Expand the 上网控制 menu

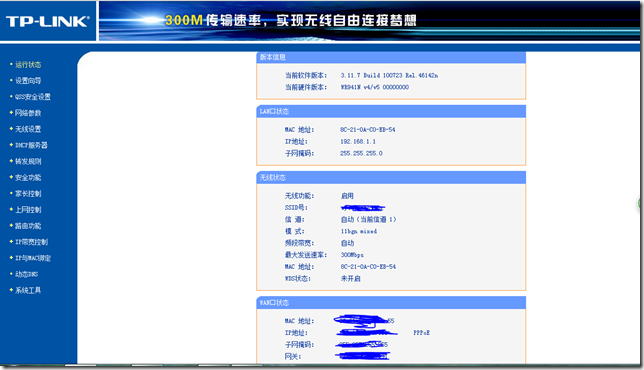pos(28,209)
